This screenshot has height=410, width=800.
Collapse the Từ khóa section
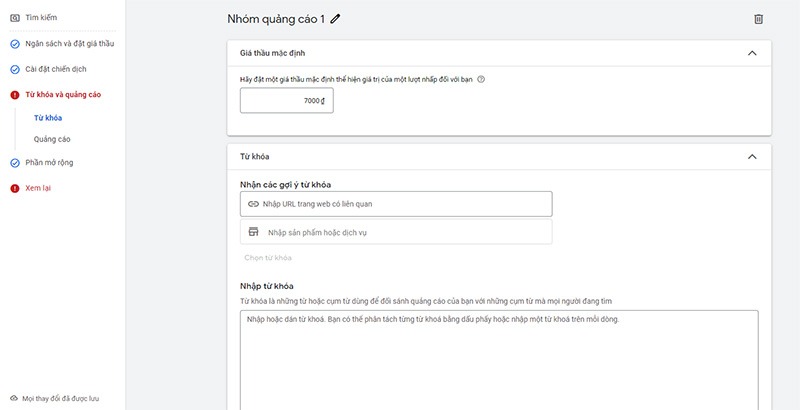[x=752, y=157]
